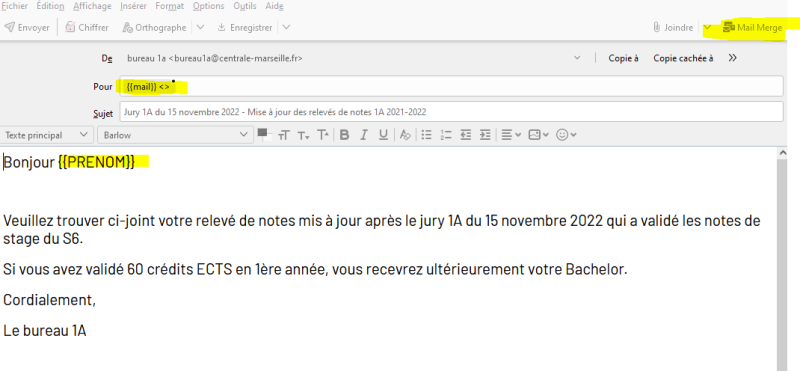Remove text formatting with the eraser icon
The height and width of the screenshot is (371, 800).
point(405,135)
